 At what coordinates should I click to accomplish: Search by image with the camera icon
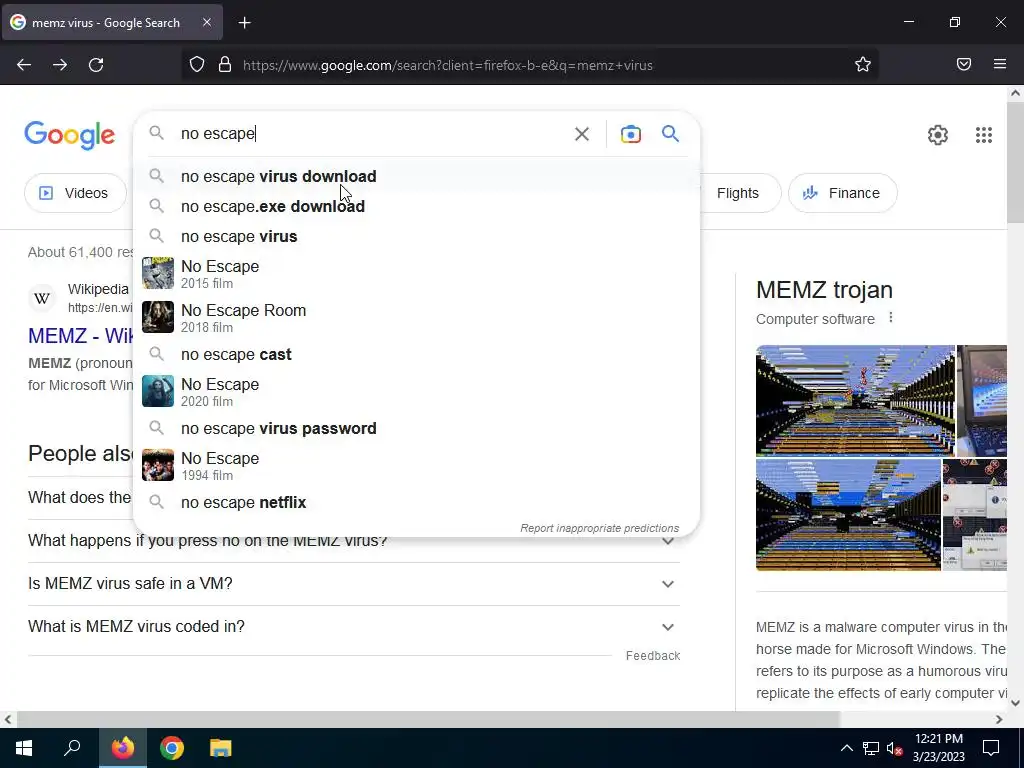[x=631, y=134]
